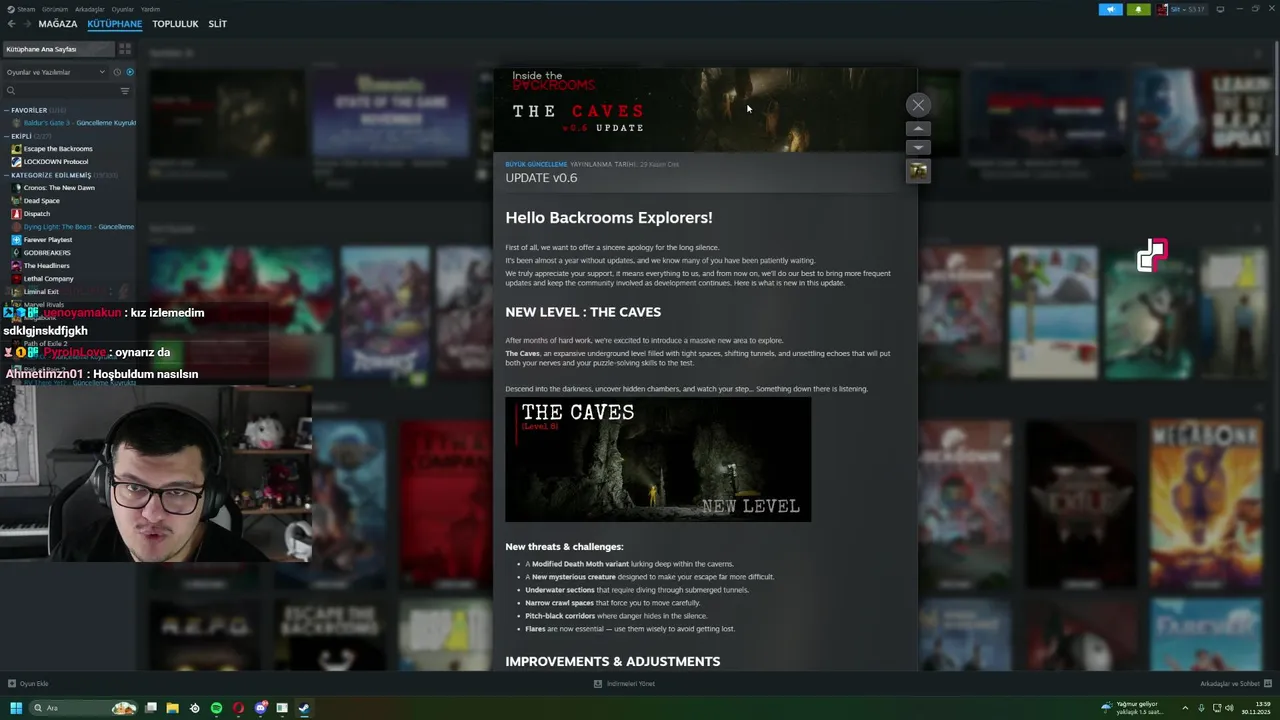
Task: Open the volume icon in system tray
Action: click(x=1229, y=708)
